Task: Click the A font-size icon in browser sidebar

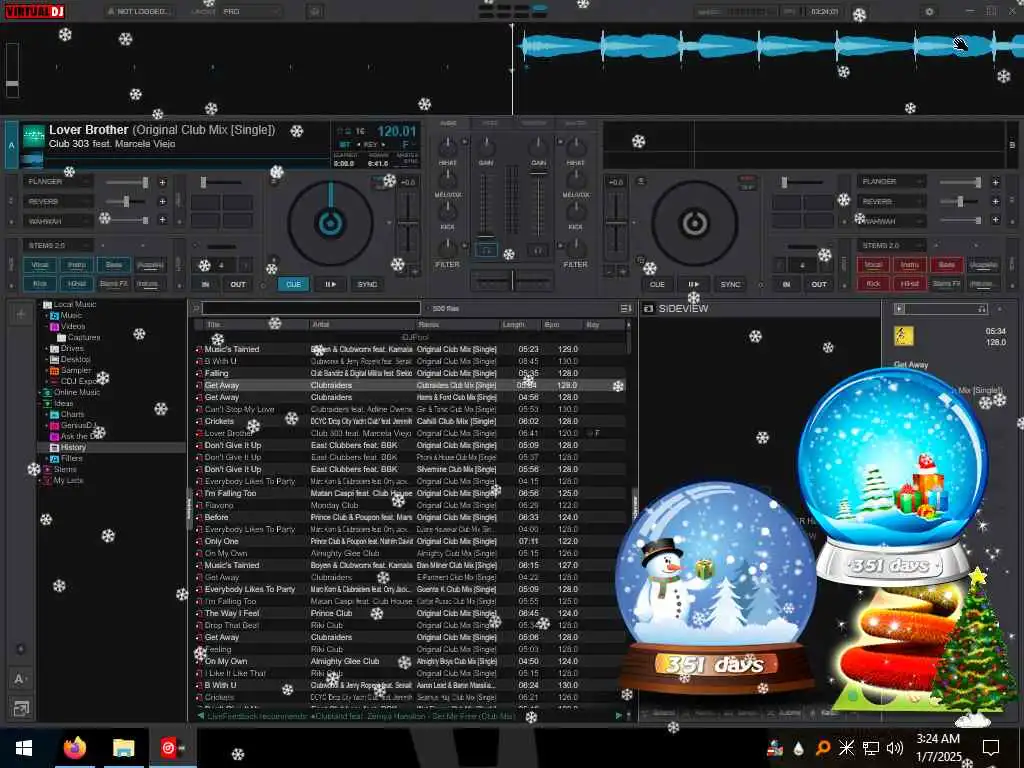Action: coord(20,679)
